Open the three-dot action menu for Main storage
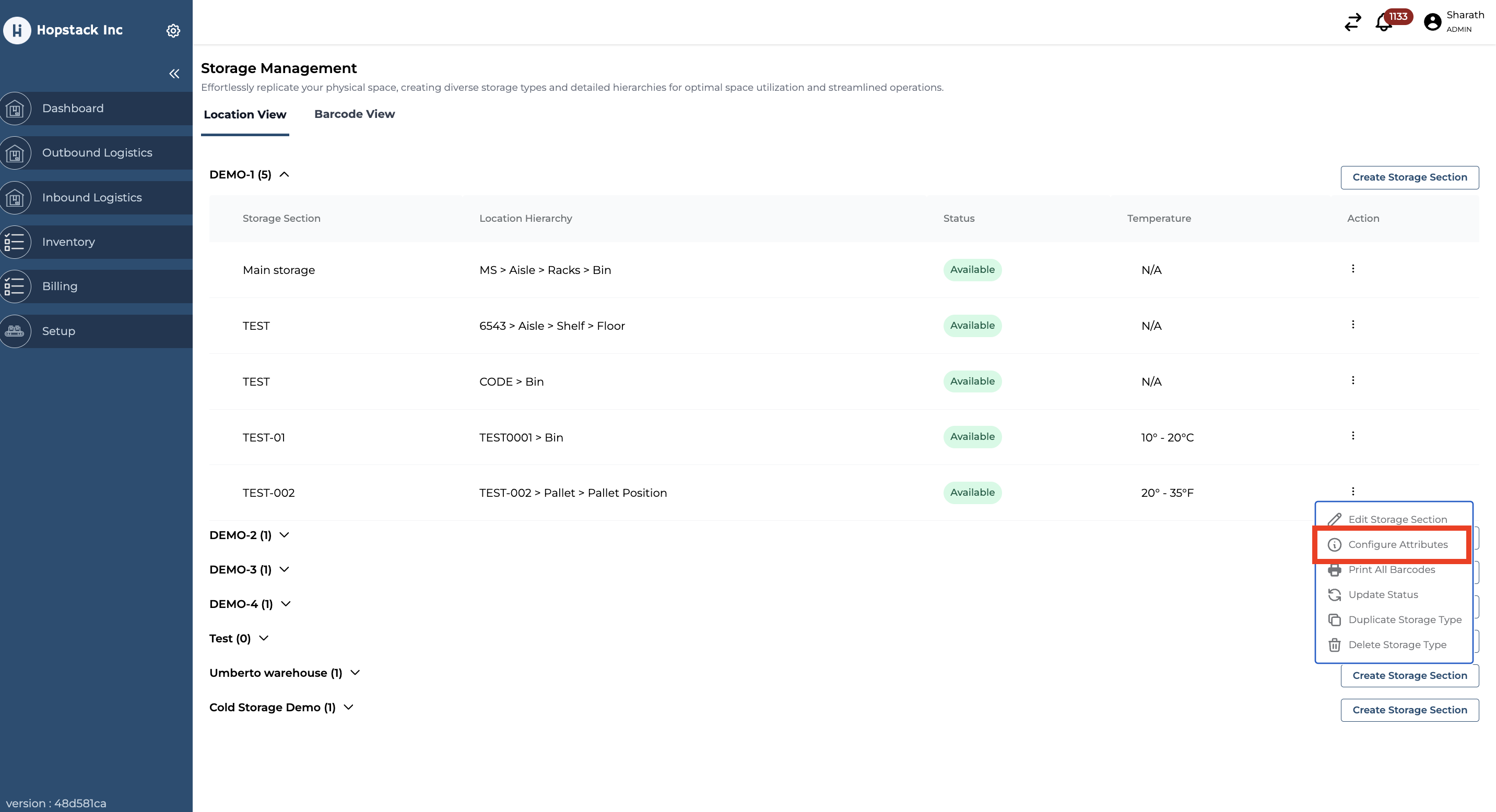This screenshot has height=812, width=1496. pyautogui.click(x=1352, y=269)
